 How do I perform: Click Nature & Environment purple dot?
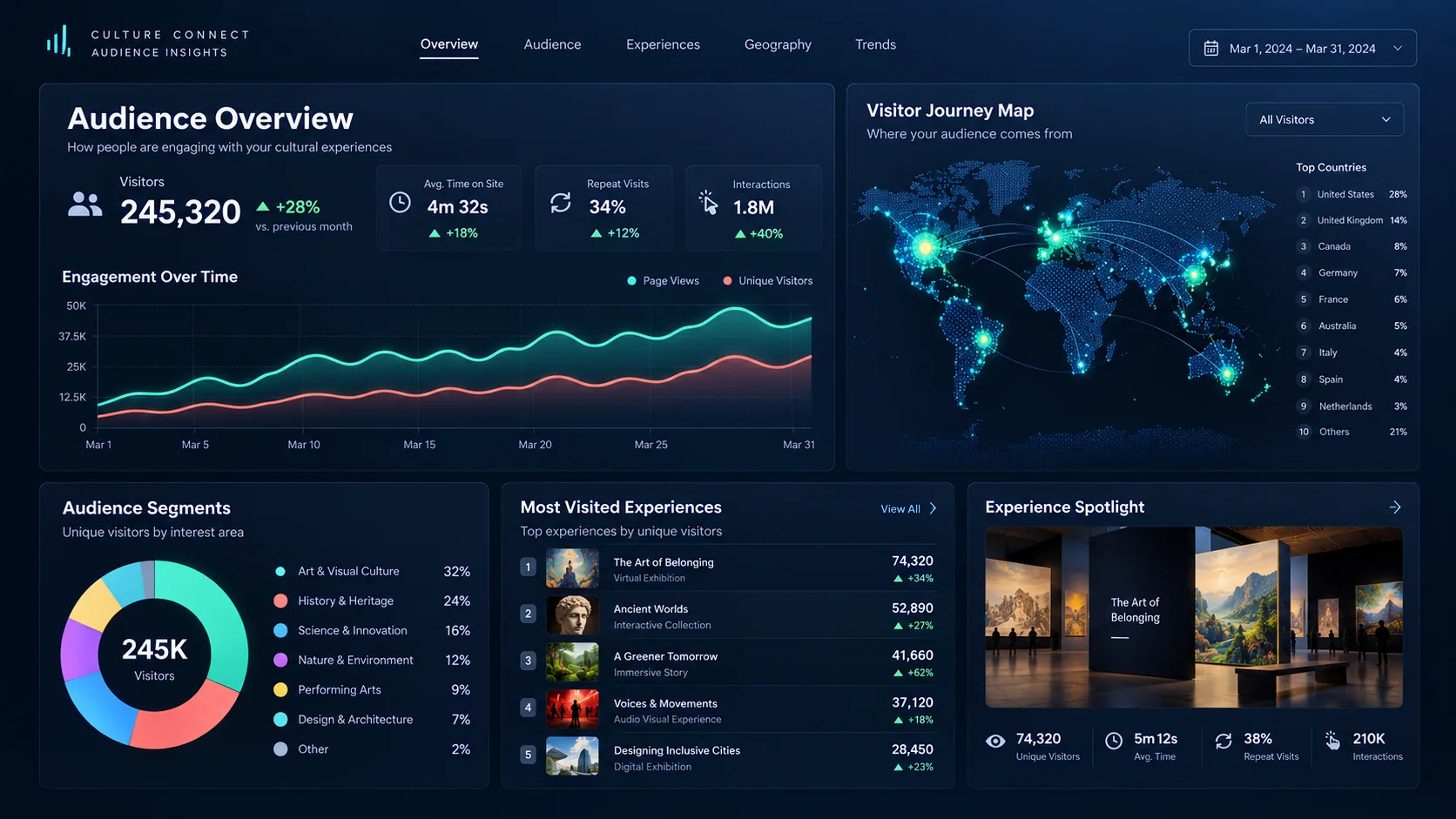(280, 660)
